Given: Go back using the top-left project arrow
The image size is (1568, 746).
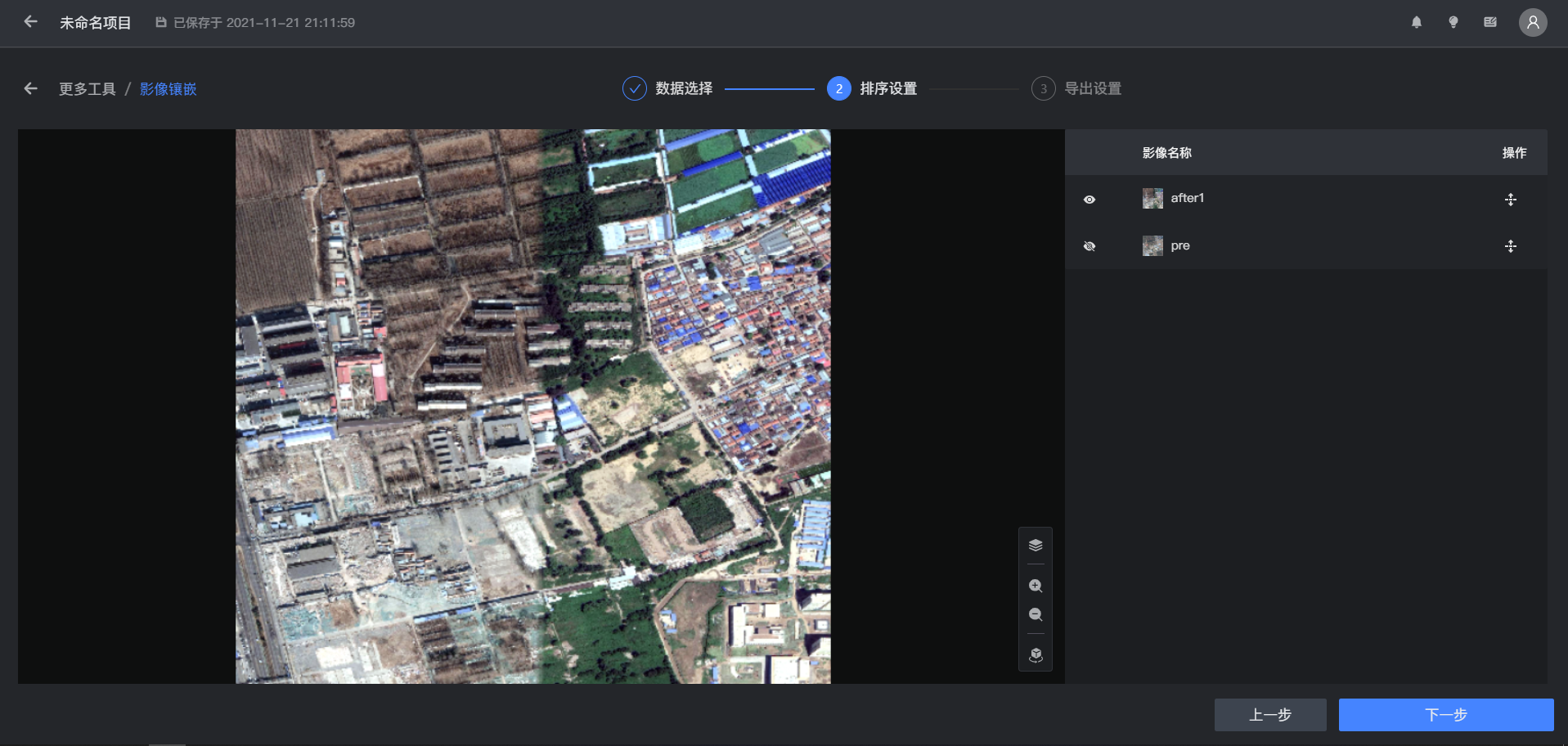Looking at the screenshot, I should tap(30, 22).
